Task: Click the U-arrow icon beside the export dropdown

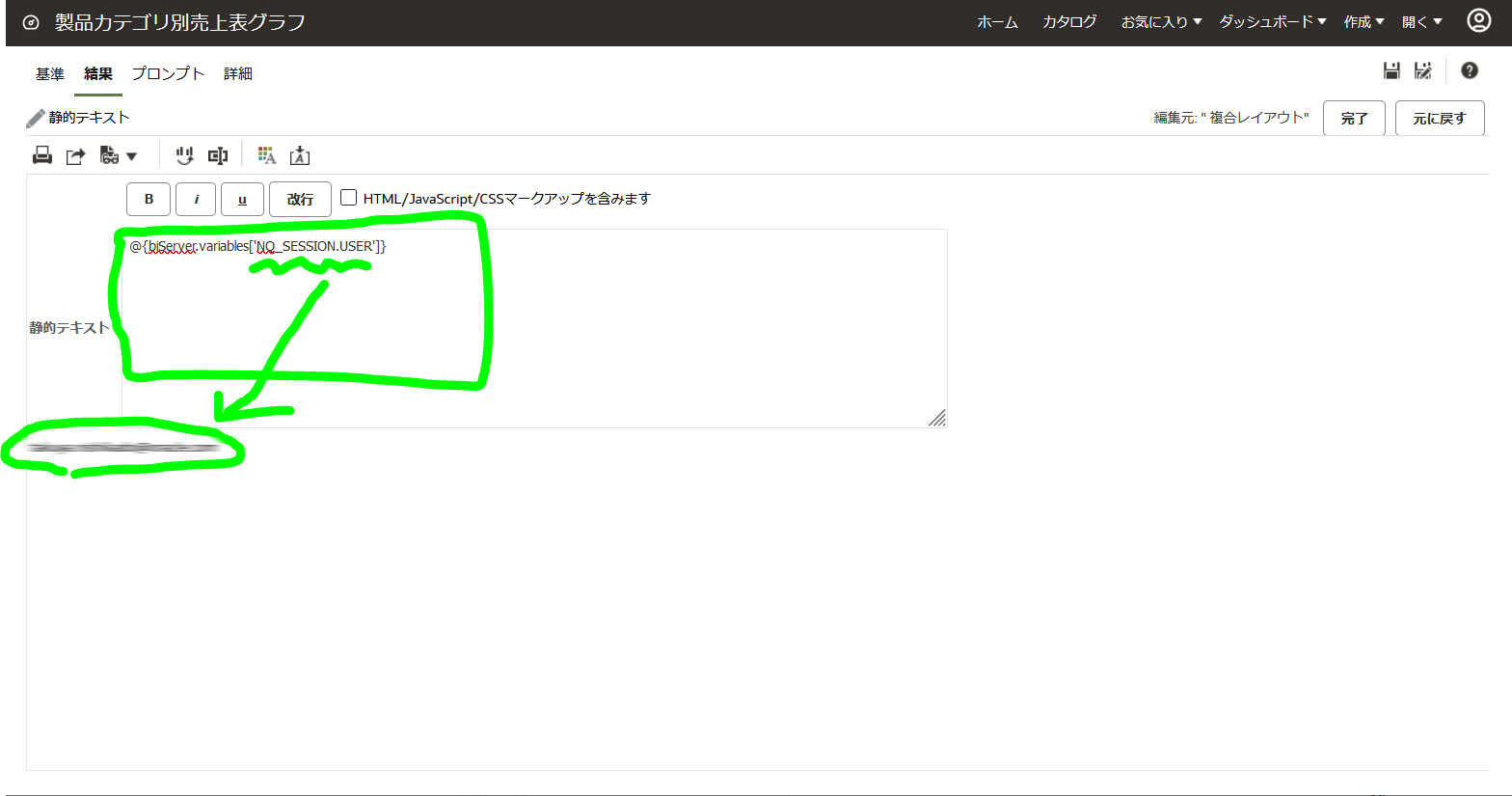Action: point(184,155)
